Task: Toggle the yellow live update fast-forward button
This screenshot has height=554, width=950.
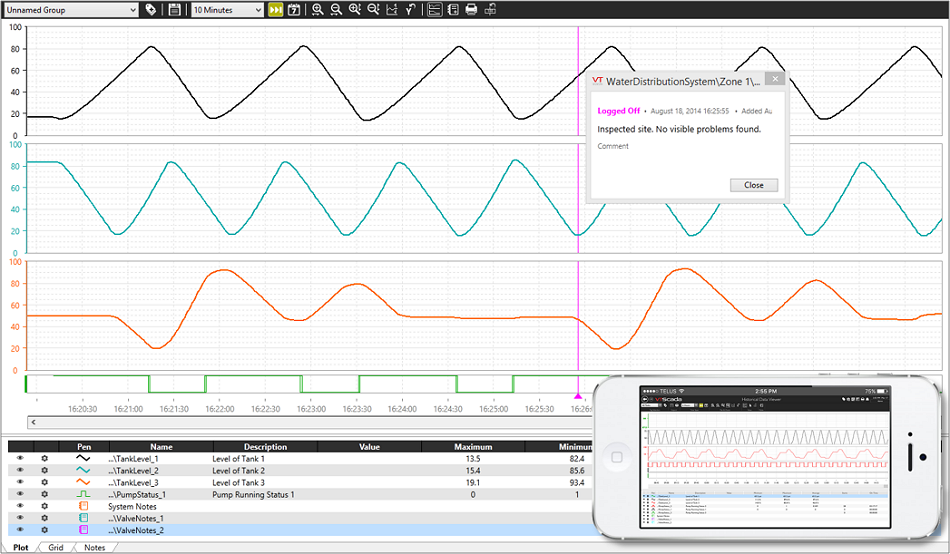Action: pos(275,10)
